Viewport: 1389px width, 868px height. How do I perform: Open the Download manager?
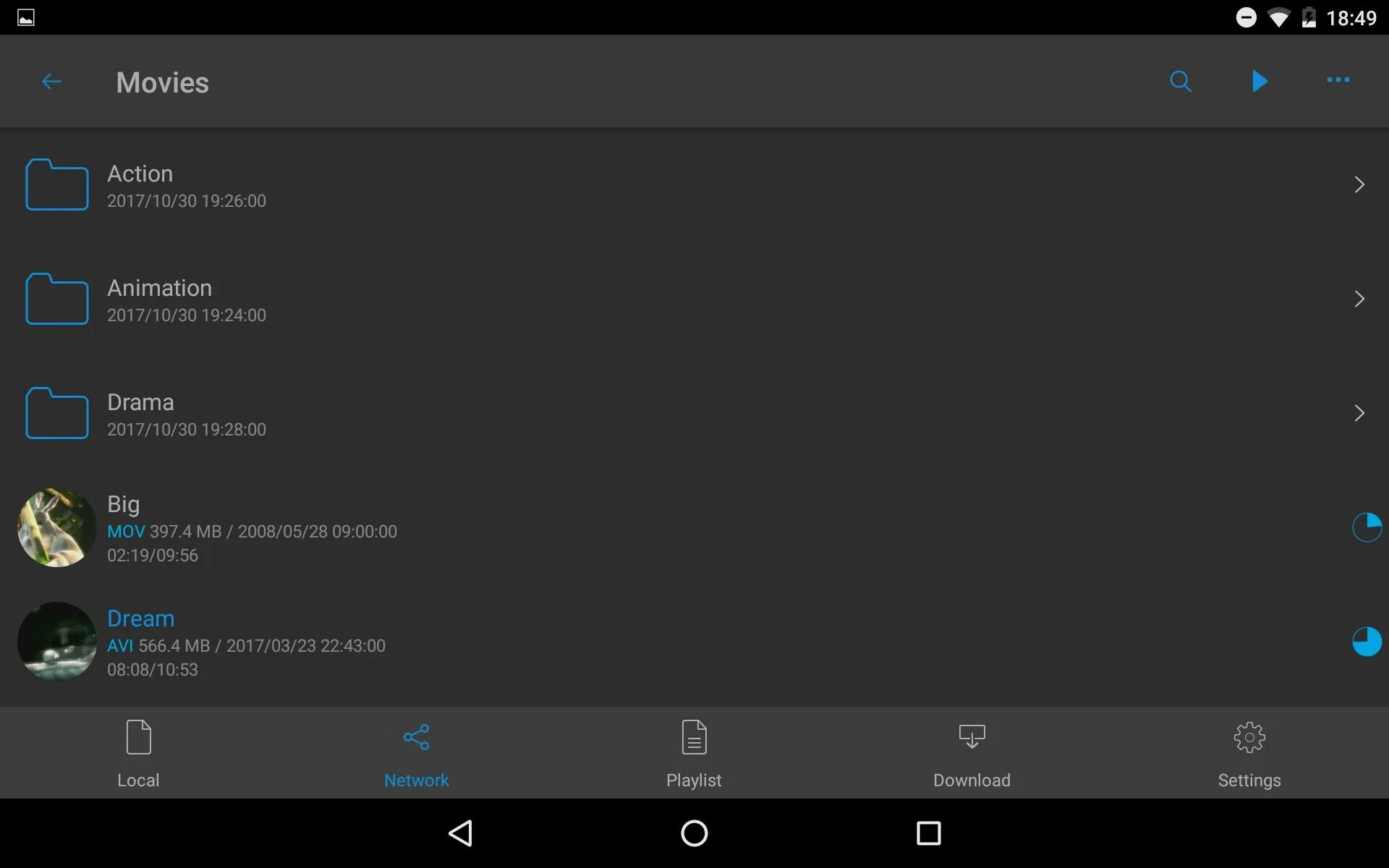click(x=971, y=752)
